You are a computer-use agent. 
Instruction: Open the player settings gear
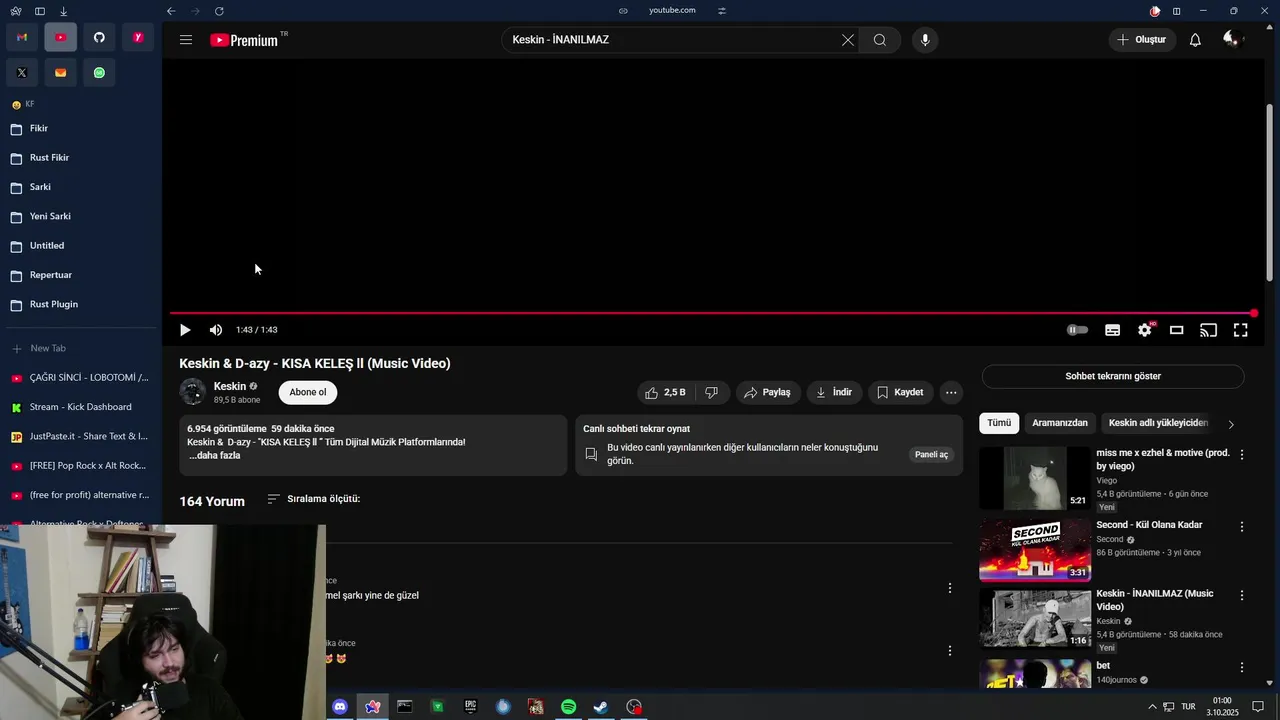coord(1145,330)
